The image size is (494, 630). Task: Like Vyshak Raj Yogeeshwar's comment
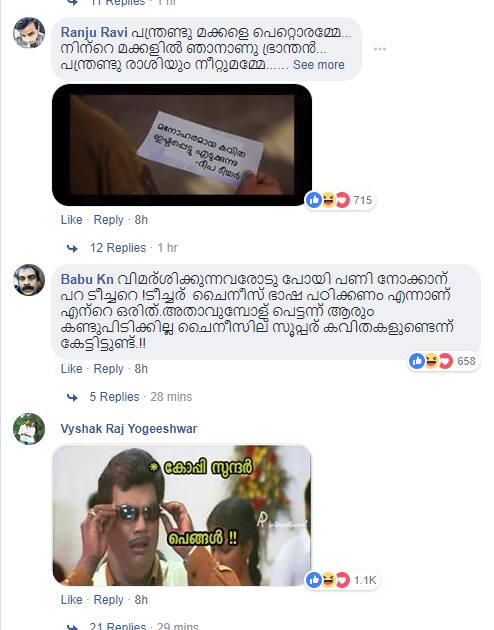(x=71, y=600)
